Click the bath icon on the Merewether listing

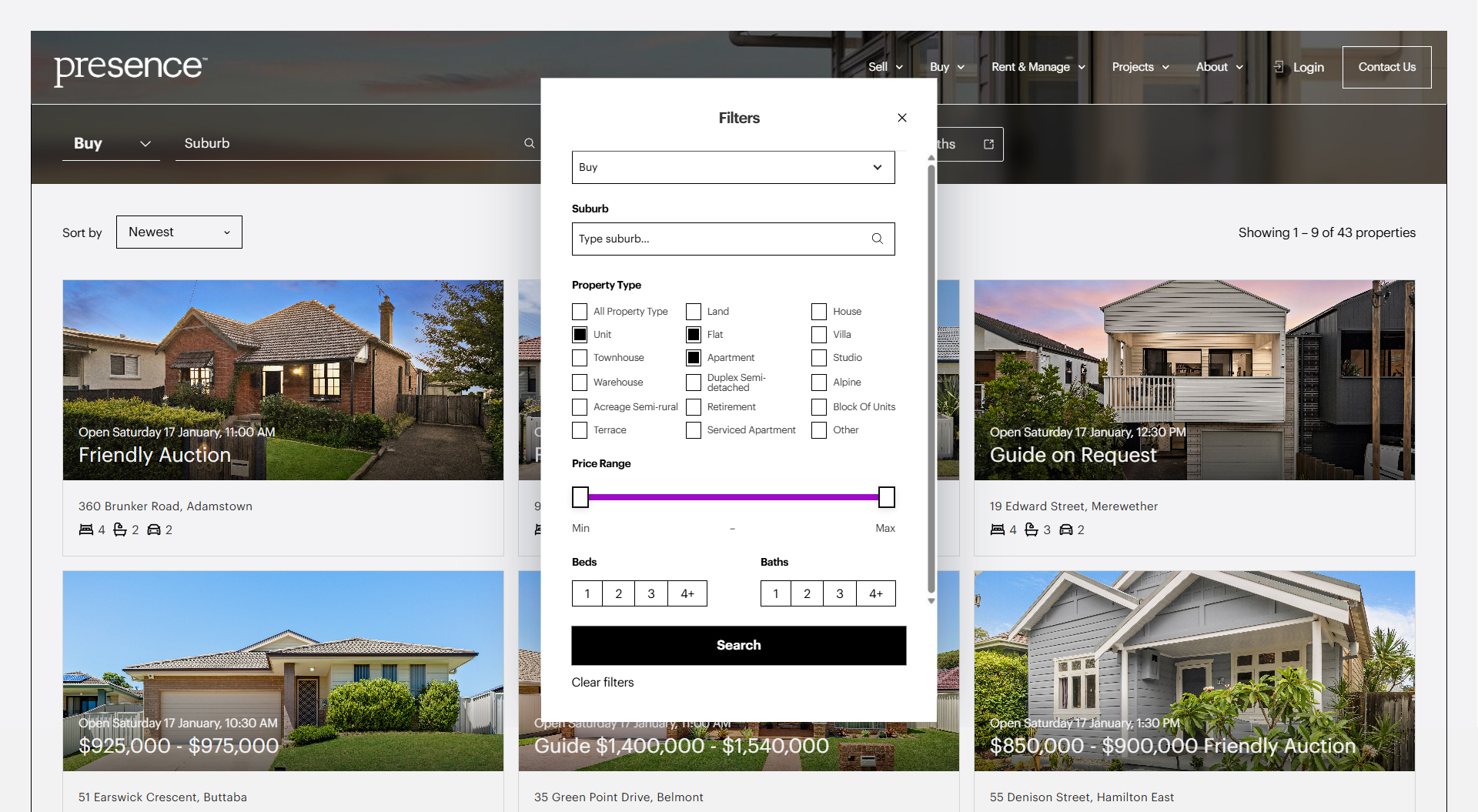[x=1032, y=530]
